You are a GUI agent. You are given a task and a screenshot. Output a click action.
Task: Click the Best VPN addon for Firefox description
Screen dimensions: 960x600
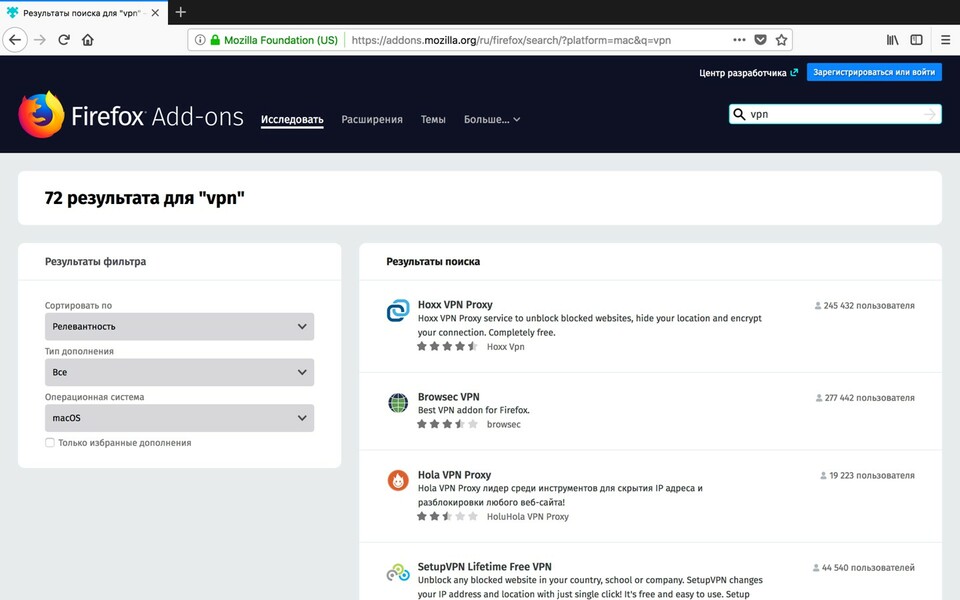[x=474, y=410]
